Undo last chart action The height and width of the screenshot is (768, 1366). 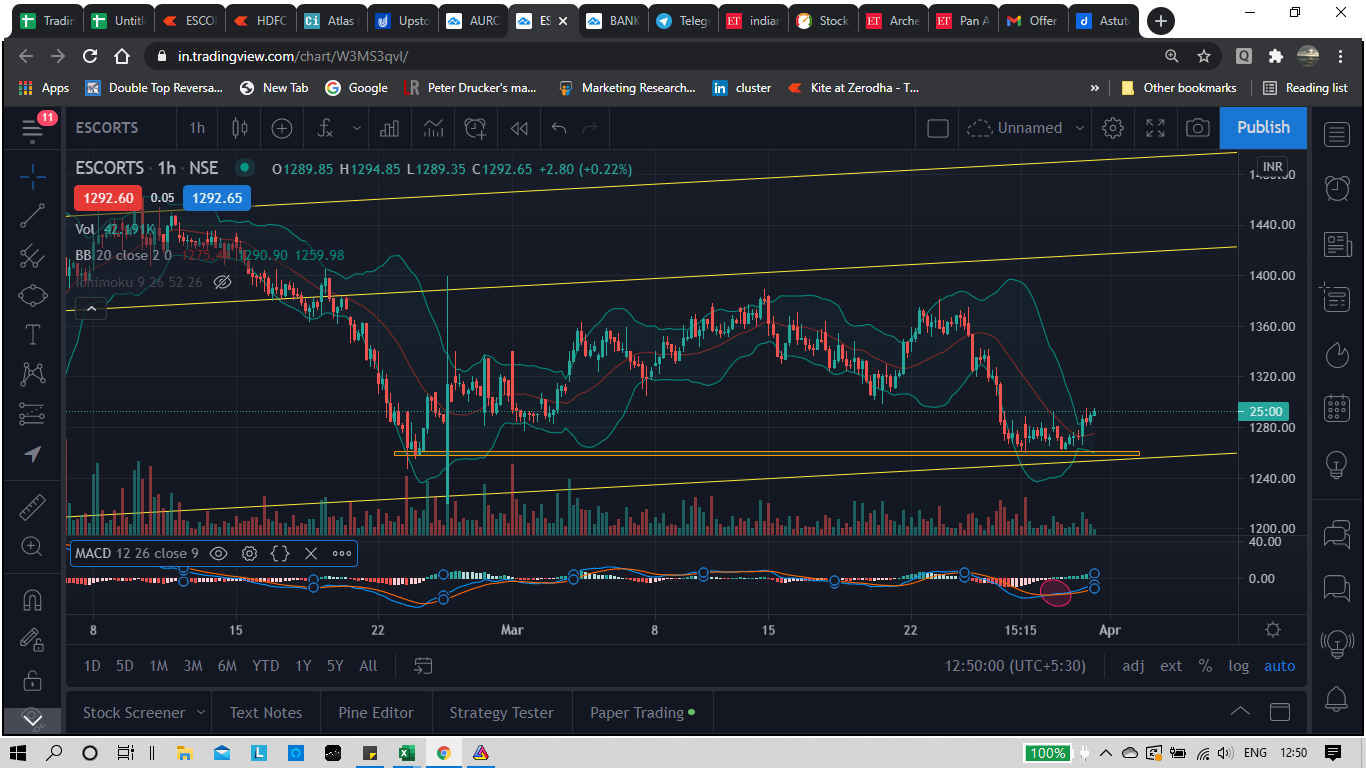559,128
